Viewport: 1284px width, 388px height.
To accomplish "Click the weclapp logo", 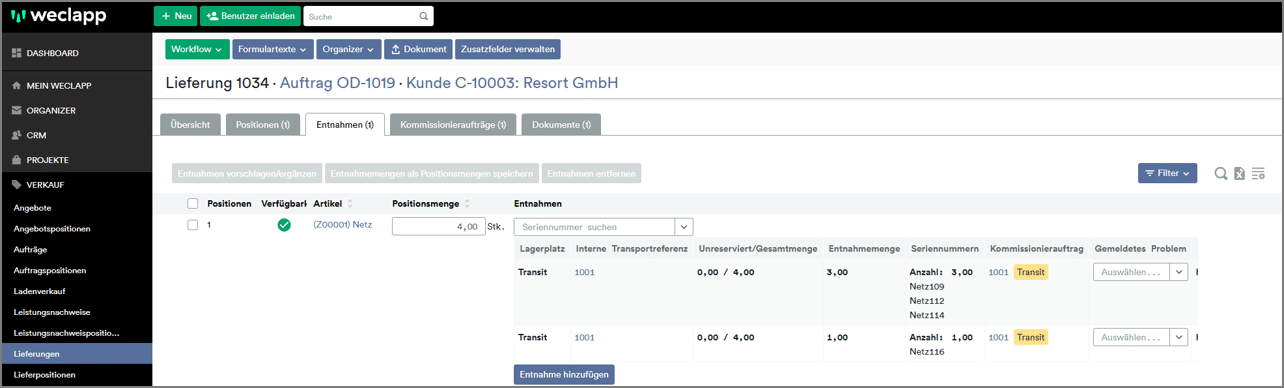I will point(57,17).
